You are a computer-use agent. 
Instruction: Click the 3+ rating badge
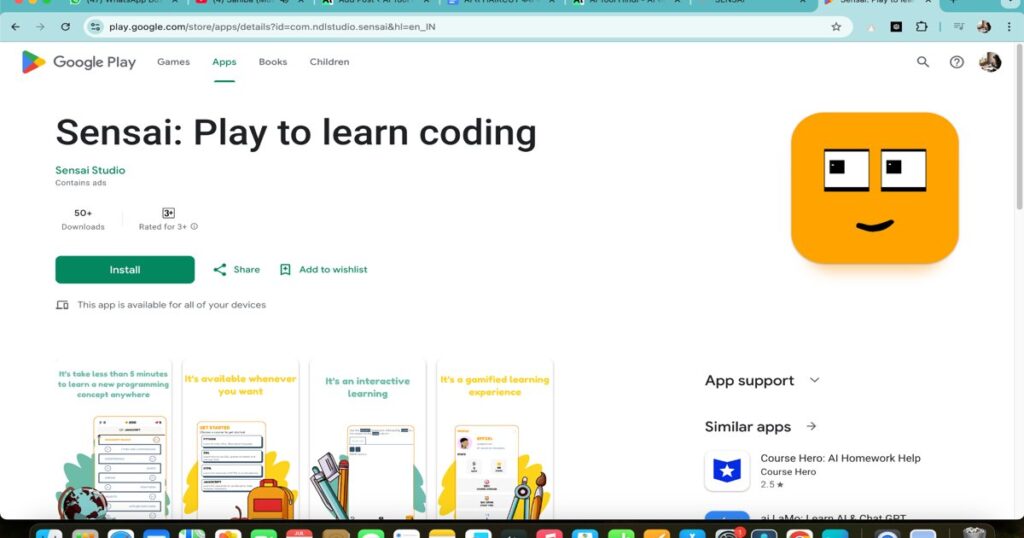coord(168,213)
